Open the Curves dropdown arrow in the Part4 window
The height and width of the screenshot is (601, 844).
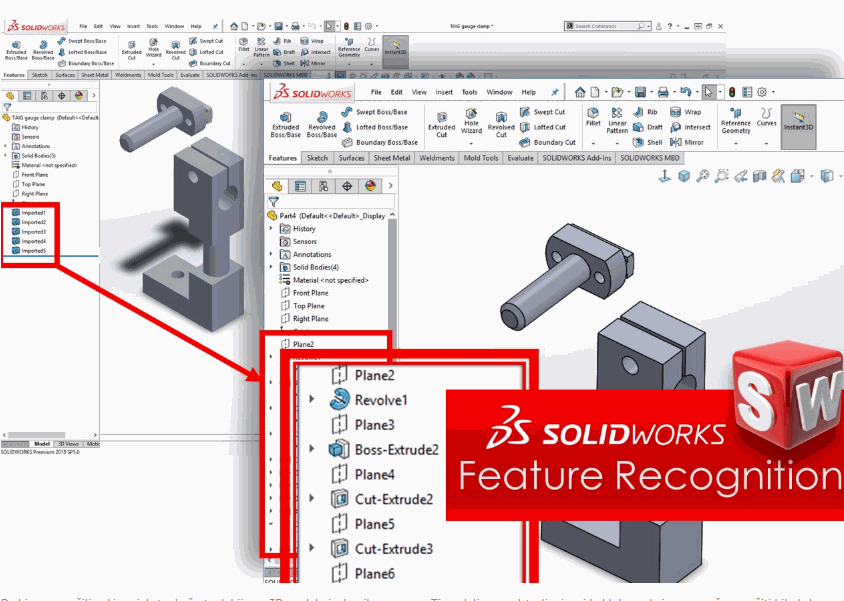(x=766, y=144)
